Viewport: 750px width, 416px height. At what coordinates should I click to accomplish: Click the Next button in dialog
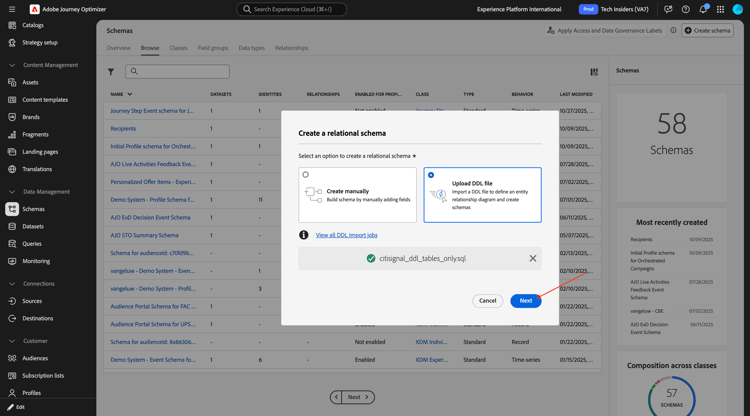tap(525, 300)
